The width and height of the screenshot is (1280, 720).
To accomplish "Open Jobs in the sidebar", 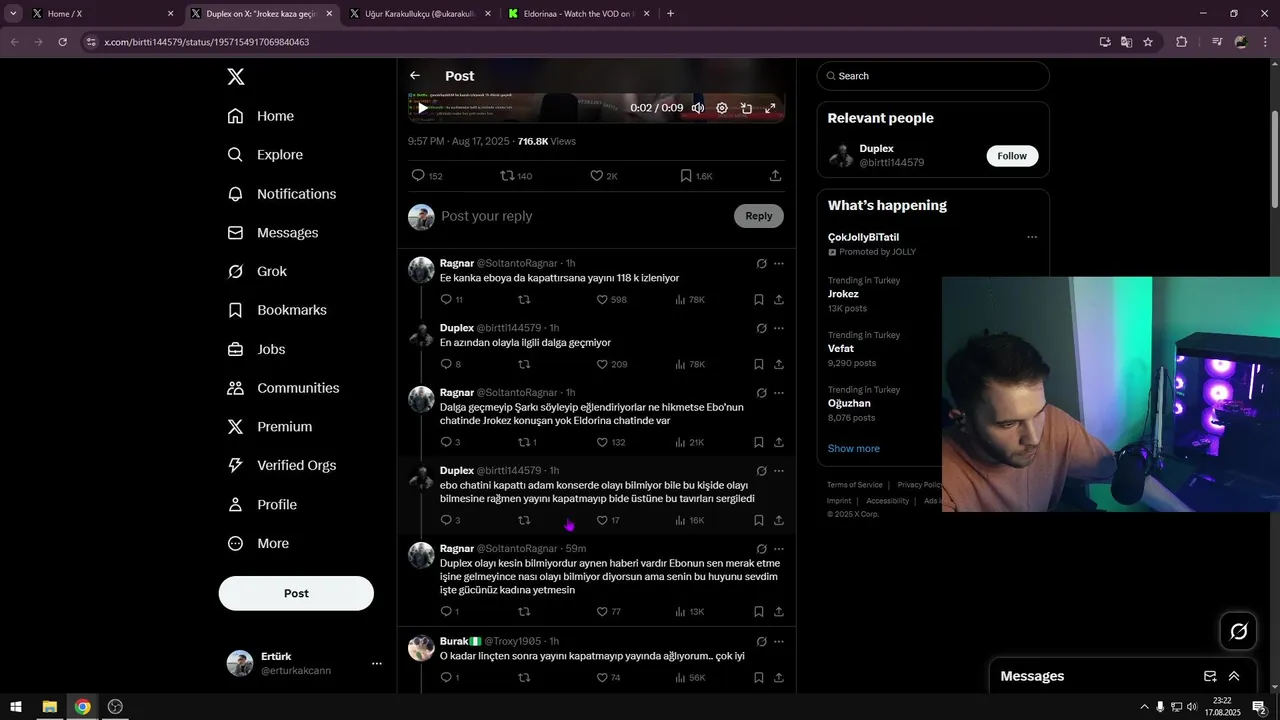I will [256, 349].
